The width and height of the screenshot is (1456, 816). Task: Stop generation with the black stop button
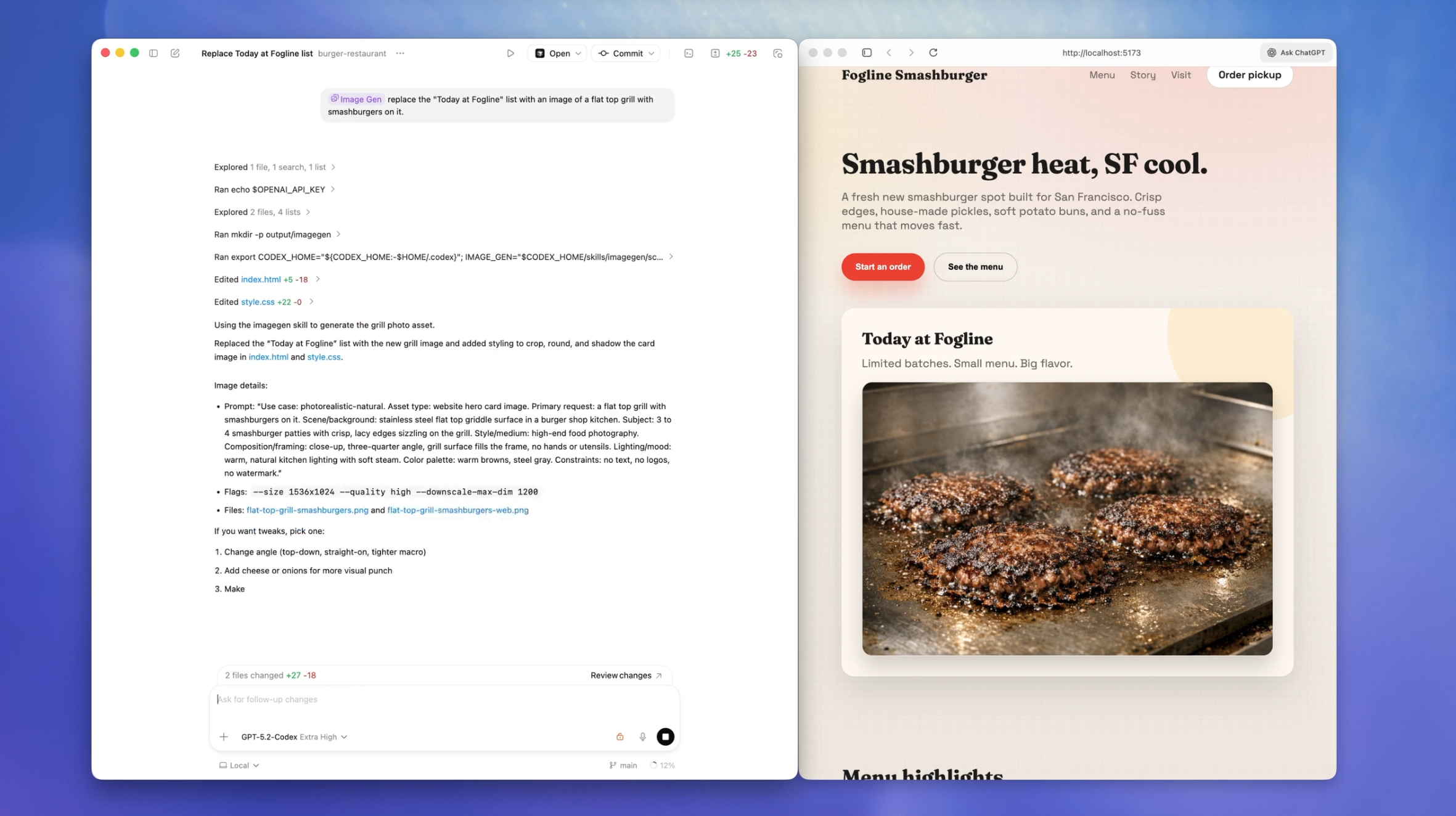(665, 736)
